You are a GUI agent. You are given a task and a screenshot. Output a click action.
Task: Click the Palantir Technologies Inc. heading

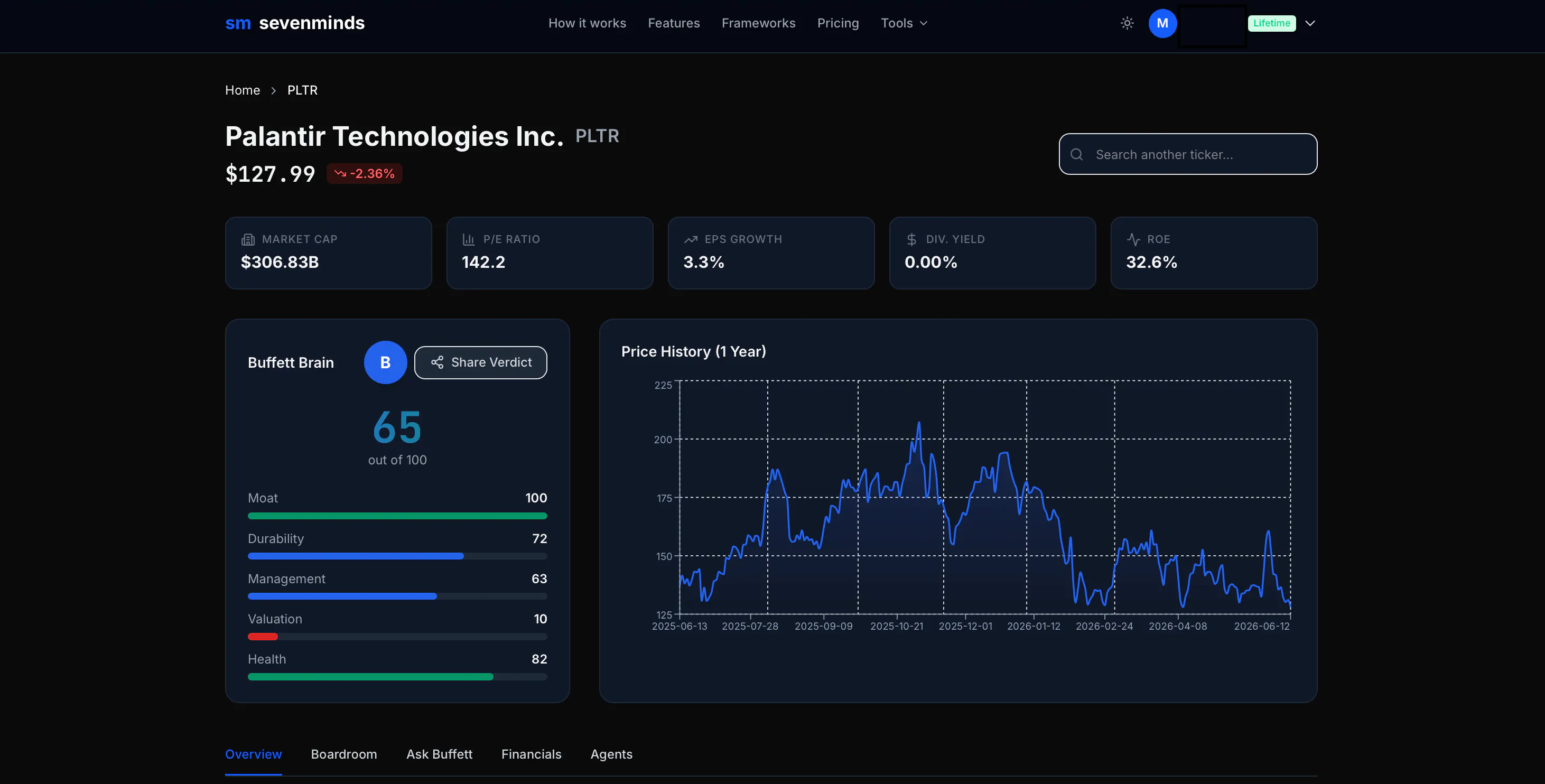(394, 136)
